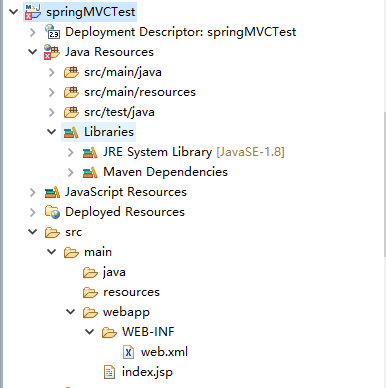Click the resources folder icon under main
The height and width of the screenshot is (388, 386).
tap(90, 292)
